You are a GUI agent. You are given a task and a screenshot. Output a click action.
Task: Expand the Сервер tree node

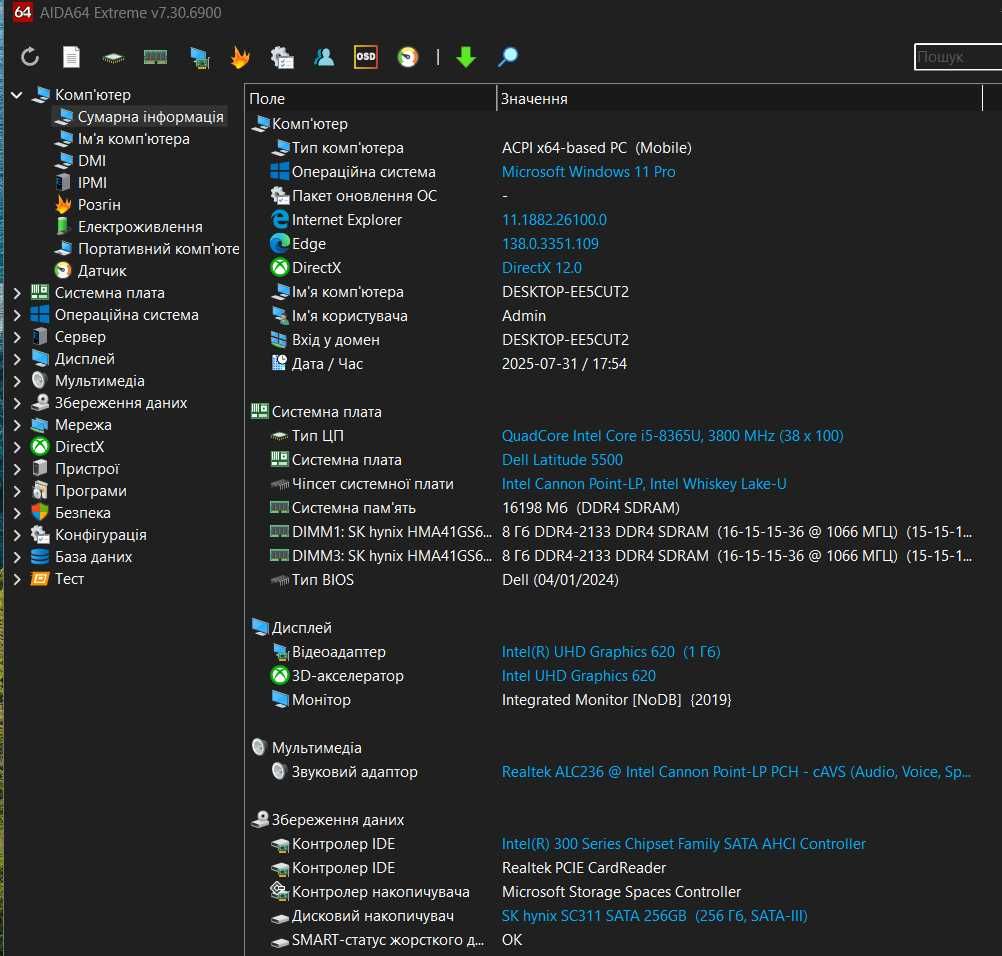pyautogui.click(x=17, y=337)
